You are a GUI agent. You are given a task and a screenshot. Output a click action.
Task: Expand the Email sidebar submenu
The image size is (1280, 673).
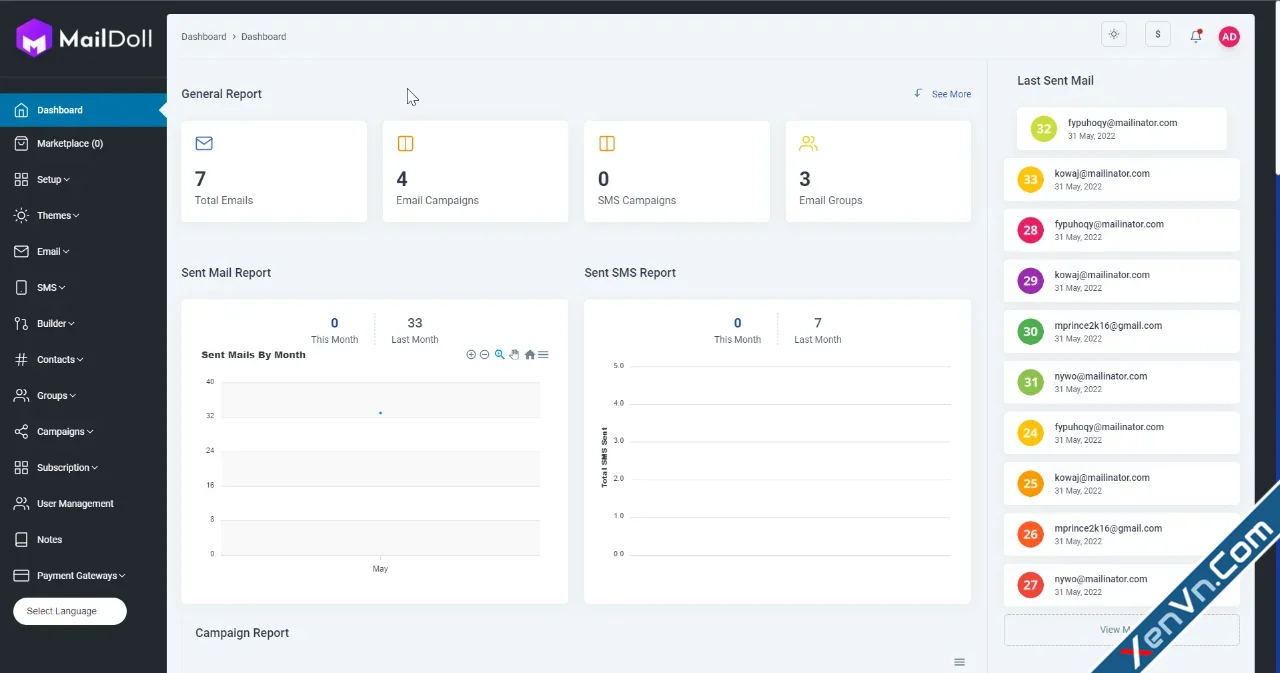click(x=53, y=252)
